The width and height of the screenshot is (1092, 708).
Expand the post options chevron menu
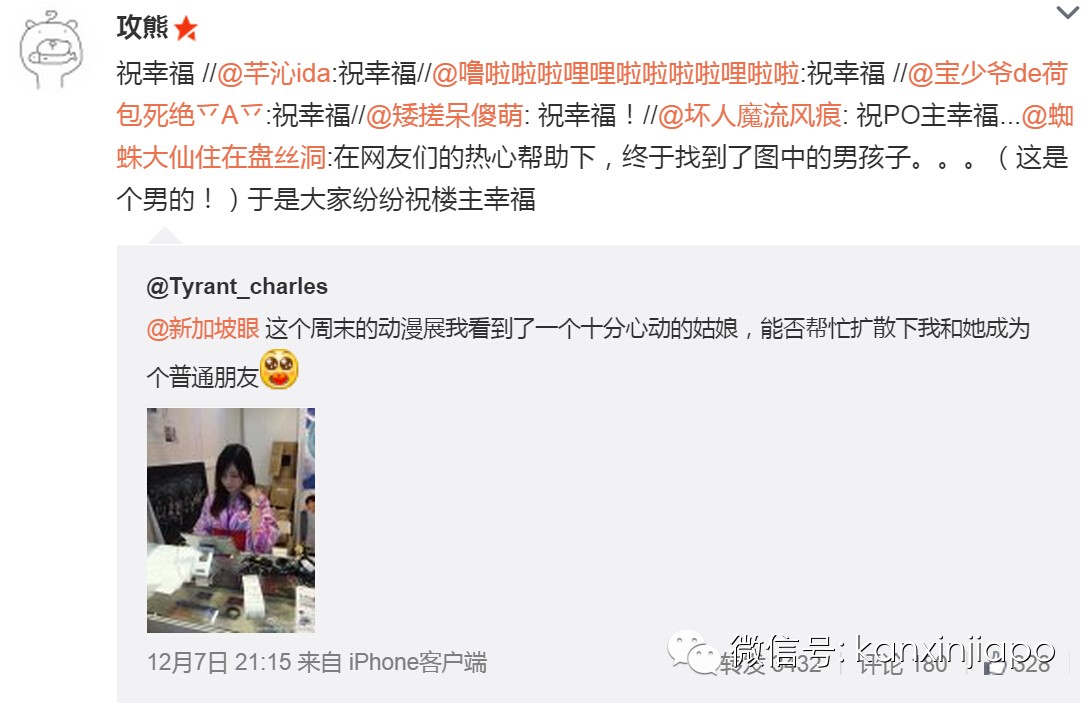point(1067,12)
